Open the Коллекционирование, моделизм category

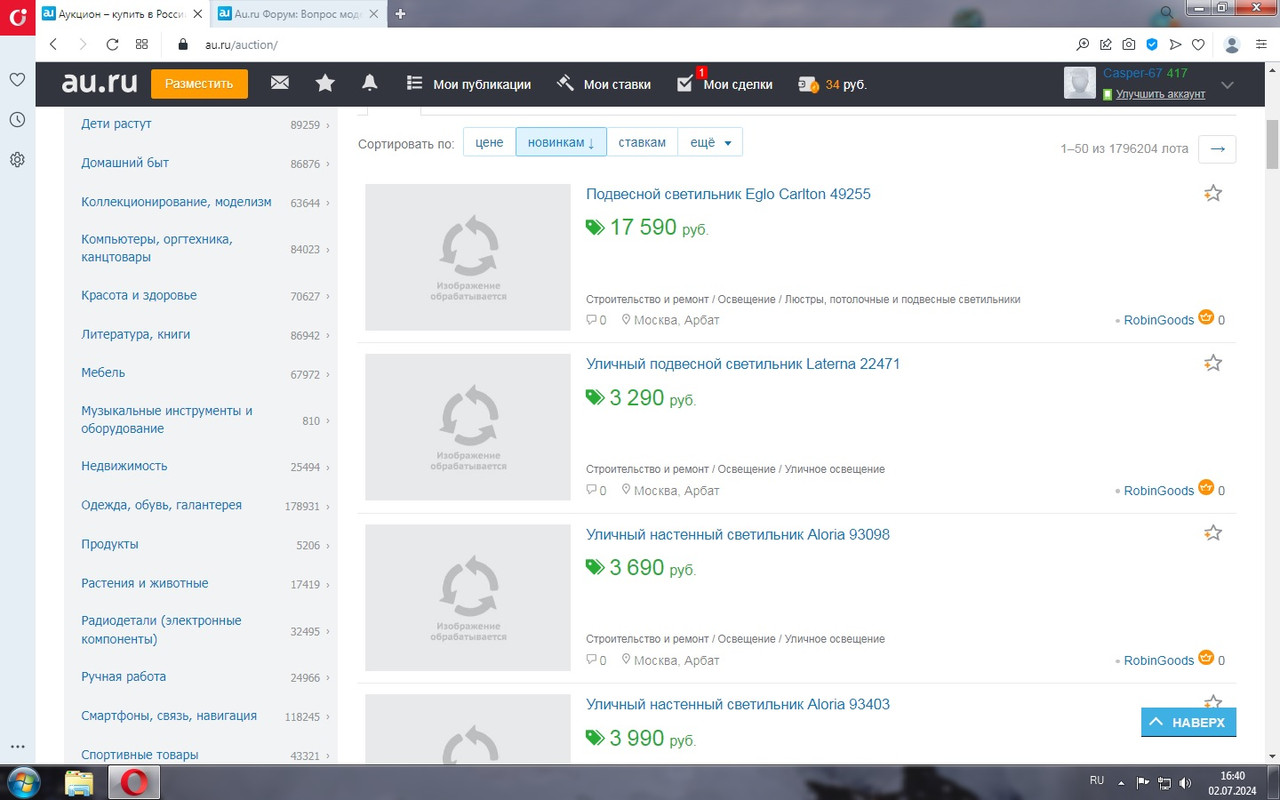pos(176,202)
